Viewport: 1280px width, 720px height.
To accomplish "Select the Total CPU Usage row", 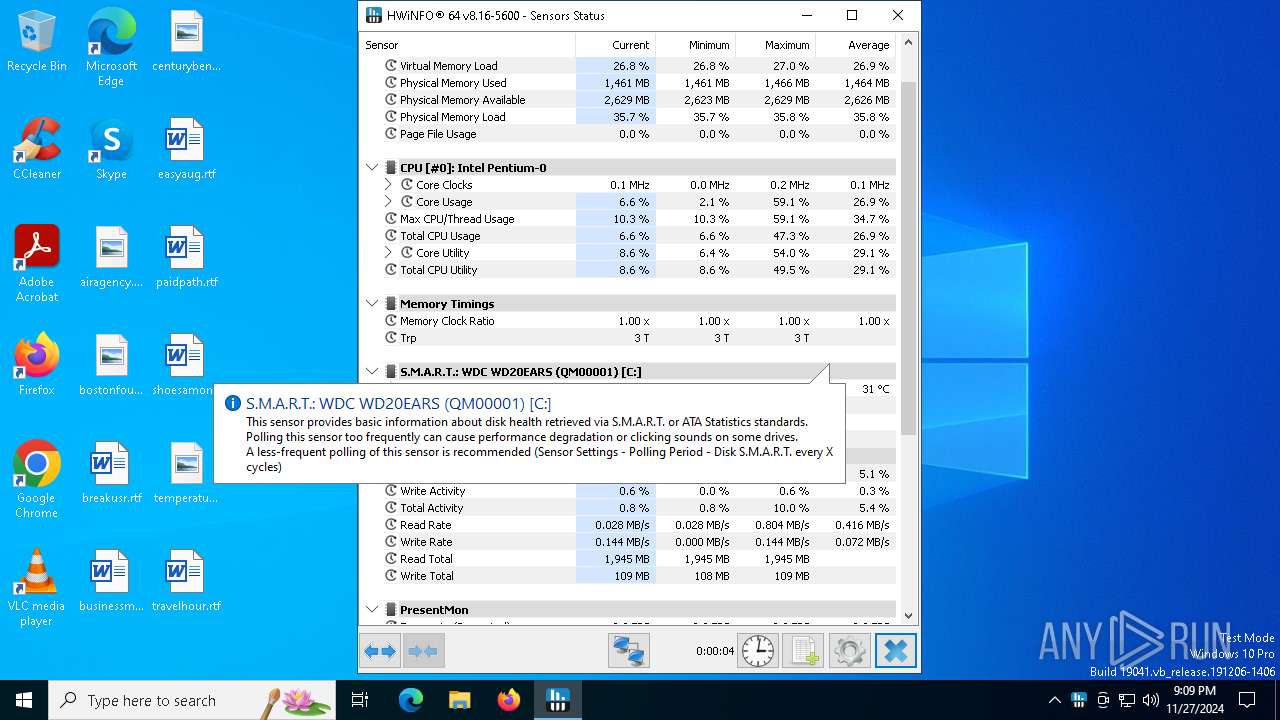I will click(x=628, y=236).
